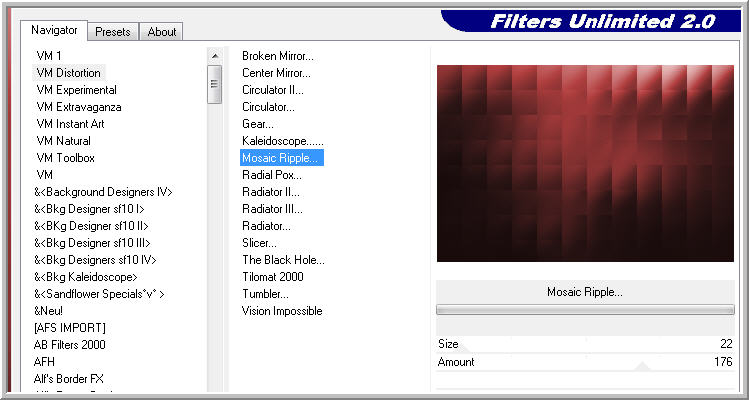Apply The Black Hole filter entry
Image resolution: width=749 pixels, height=400 pixels.
point(281,260)
